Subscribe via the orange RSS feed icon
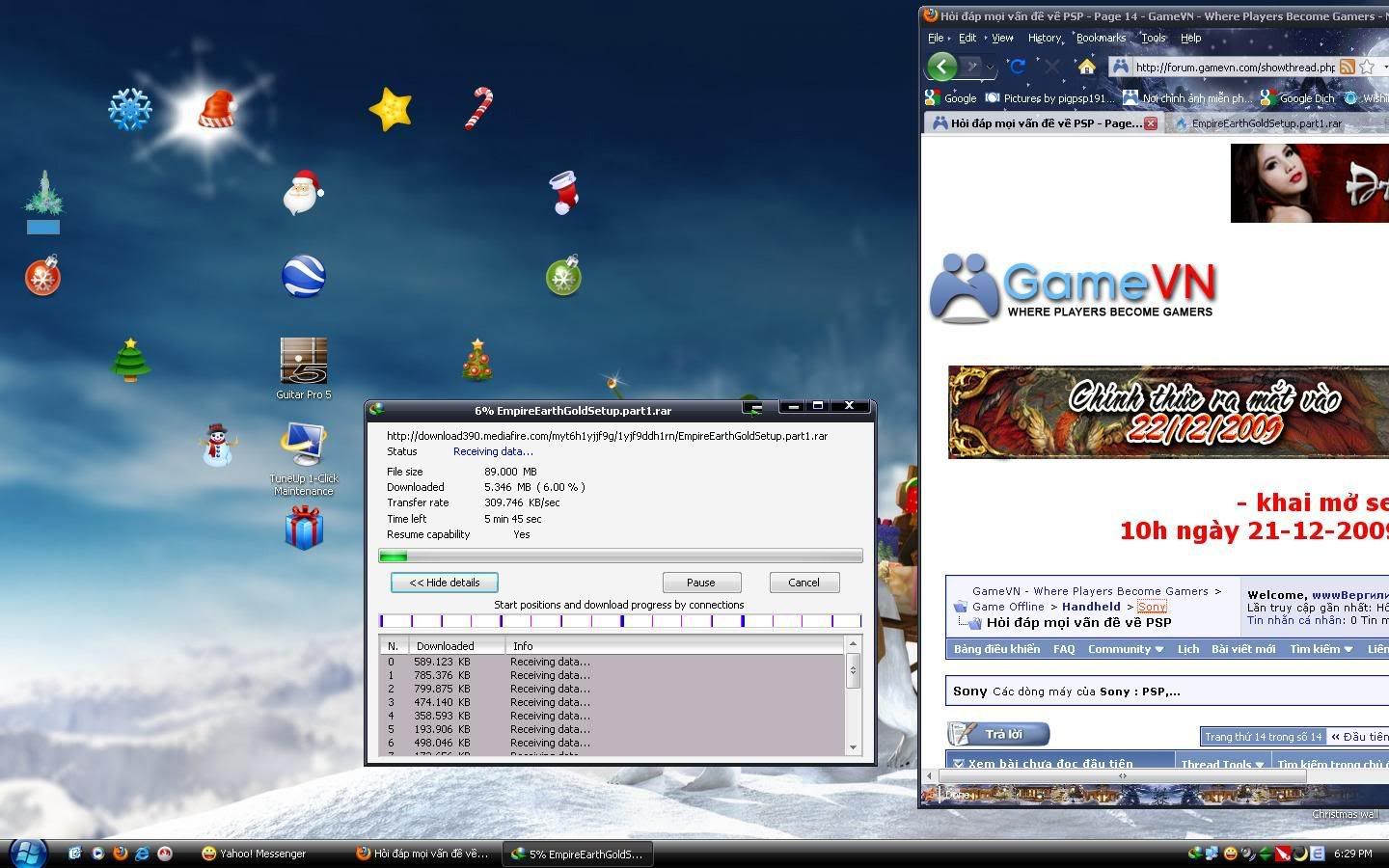The image size is (1389, 868). (x=1348, y=67)
